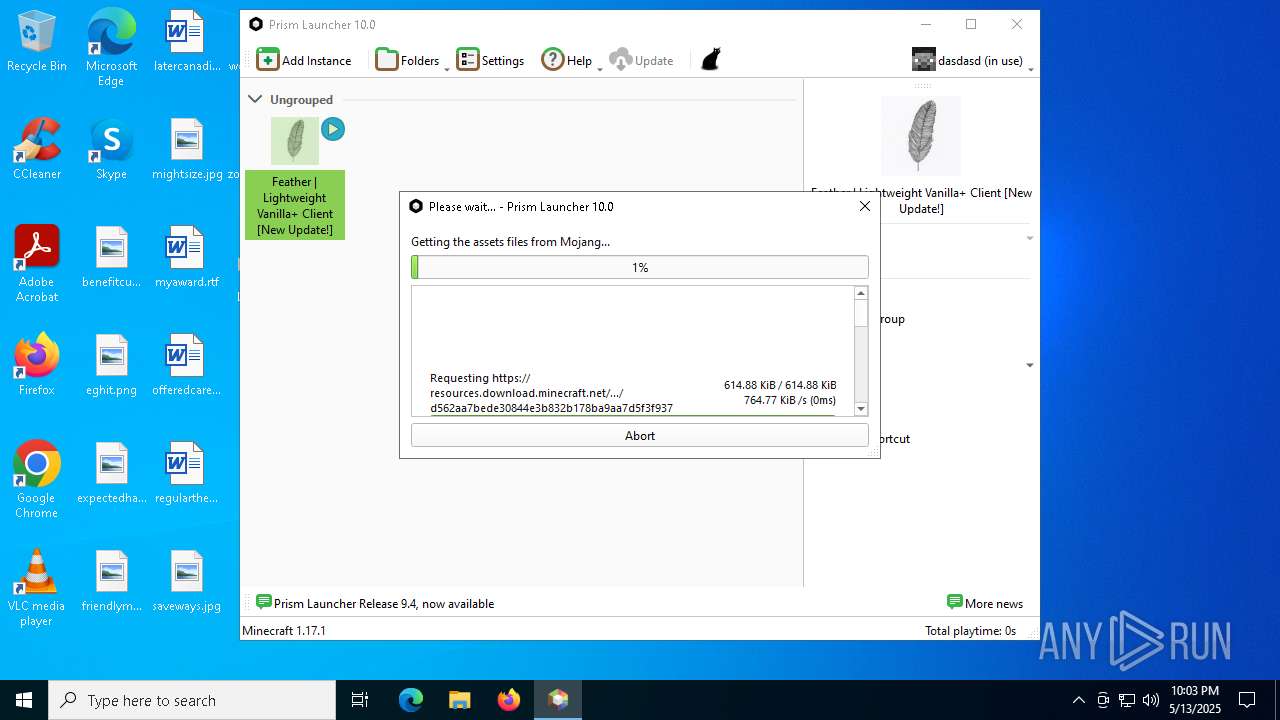Show hidden system tray icons
The width and height of the screenshot is (1280, 720).
click(1078, 700)
